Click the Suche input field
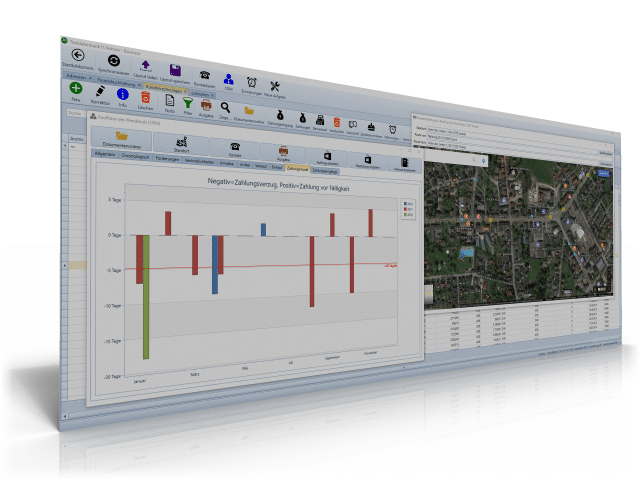Viewport: 640px width, 480px height. coord(76,113)
